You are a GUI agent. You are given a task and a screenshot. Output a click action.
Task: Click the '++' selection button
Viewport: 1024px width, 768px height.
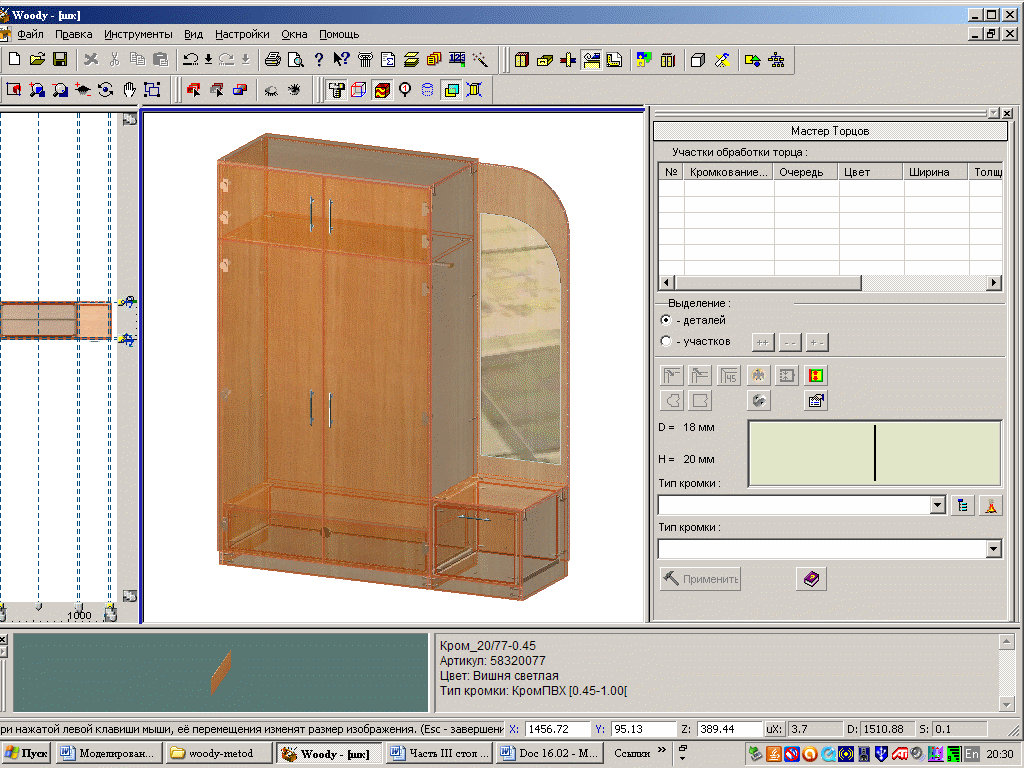pyautogui.click(x=762, y=343)
